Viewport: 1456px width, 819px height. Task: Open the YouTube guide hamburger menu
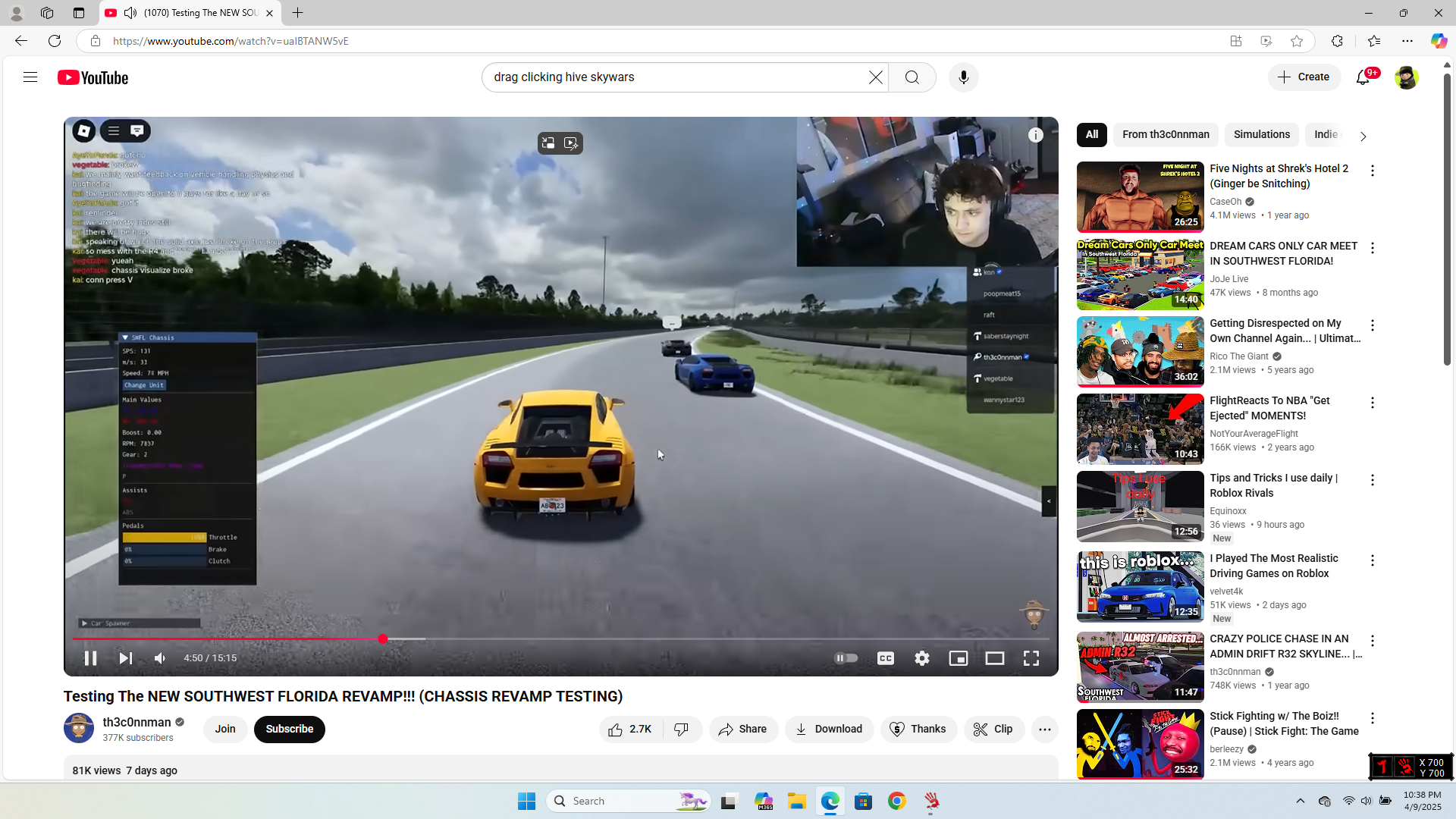pyautogui.click(x=30, y=77)
